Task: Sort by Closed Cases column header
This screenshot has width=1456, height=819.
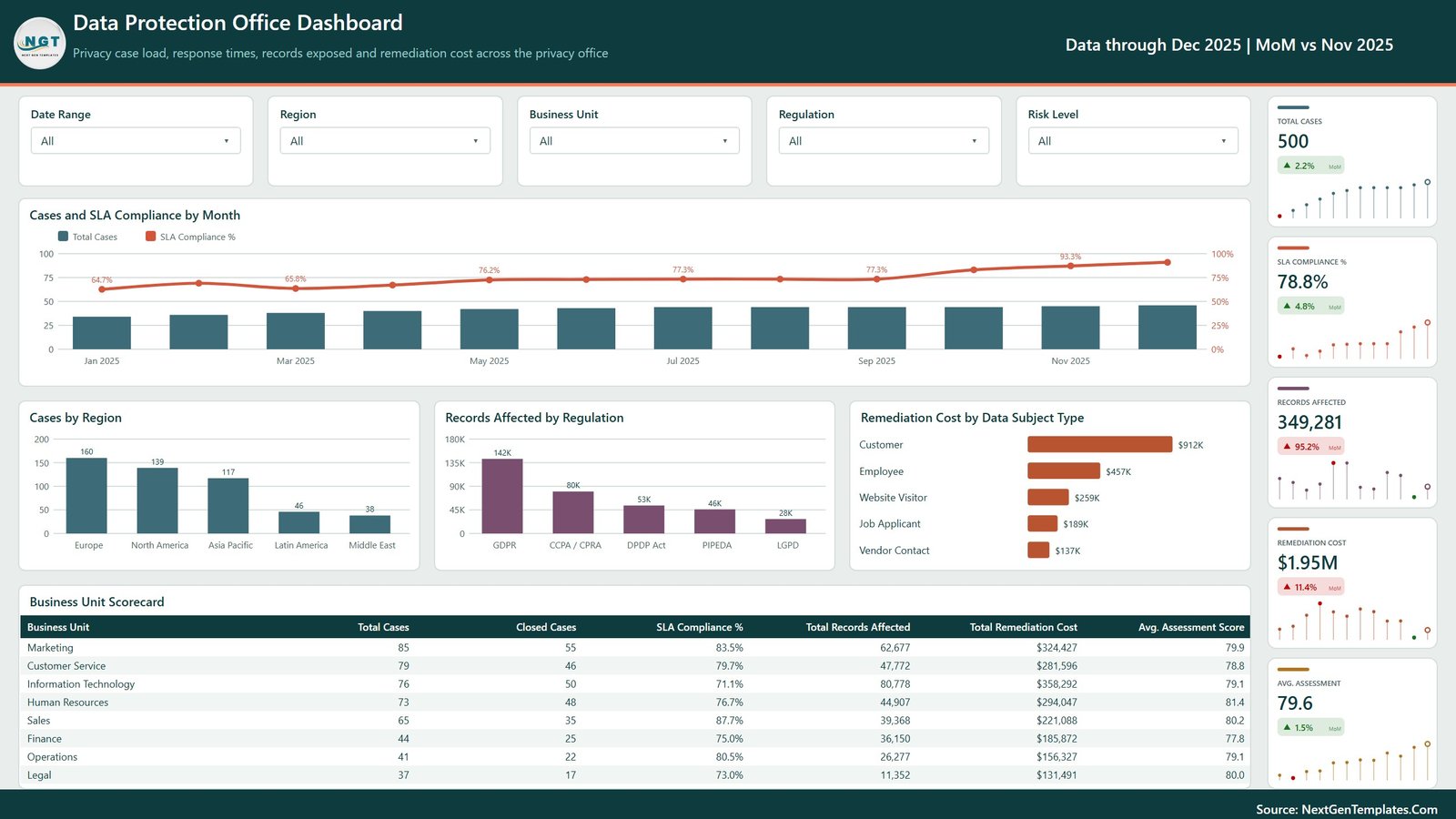Action: [x=546, y=627]
